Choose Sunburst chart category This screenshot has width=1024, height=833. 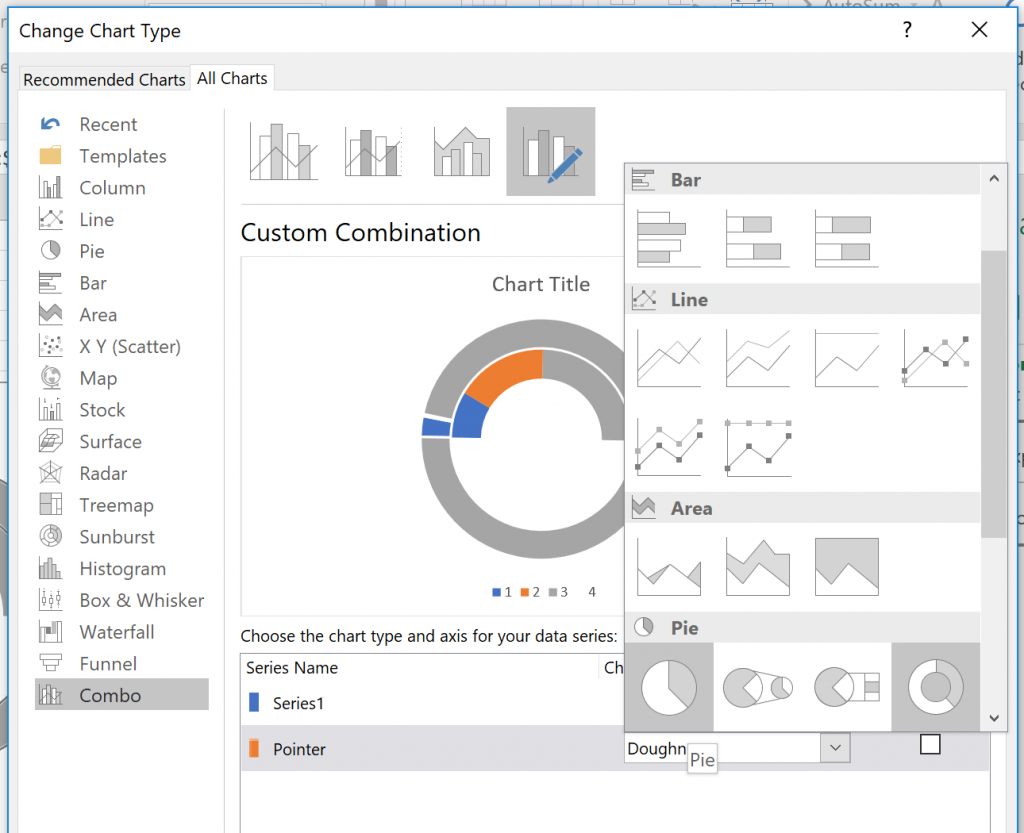[116, 537]
